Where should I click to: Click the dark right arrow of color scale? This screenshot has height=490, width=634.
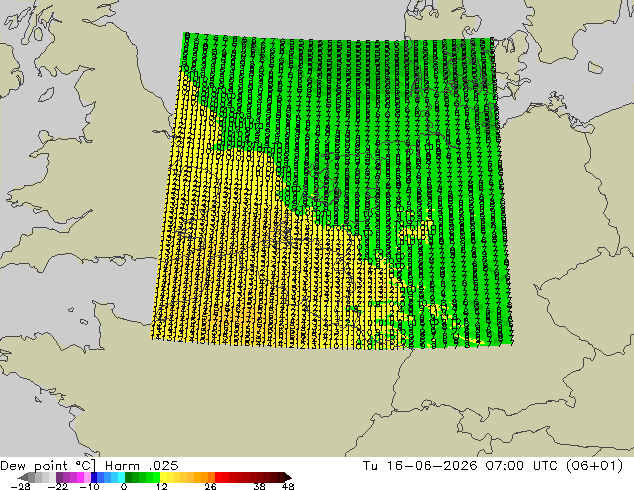tap(288, 477)
